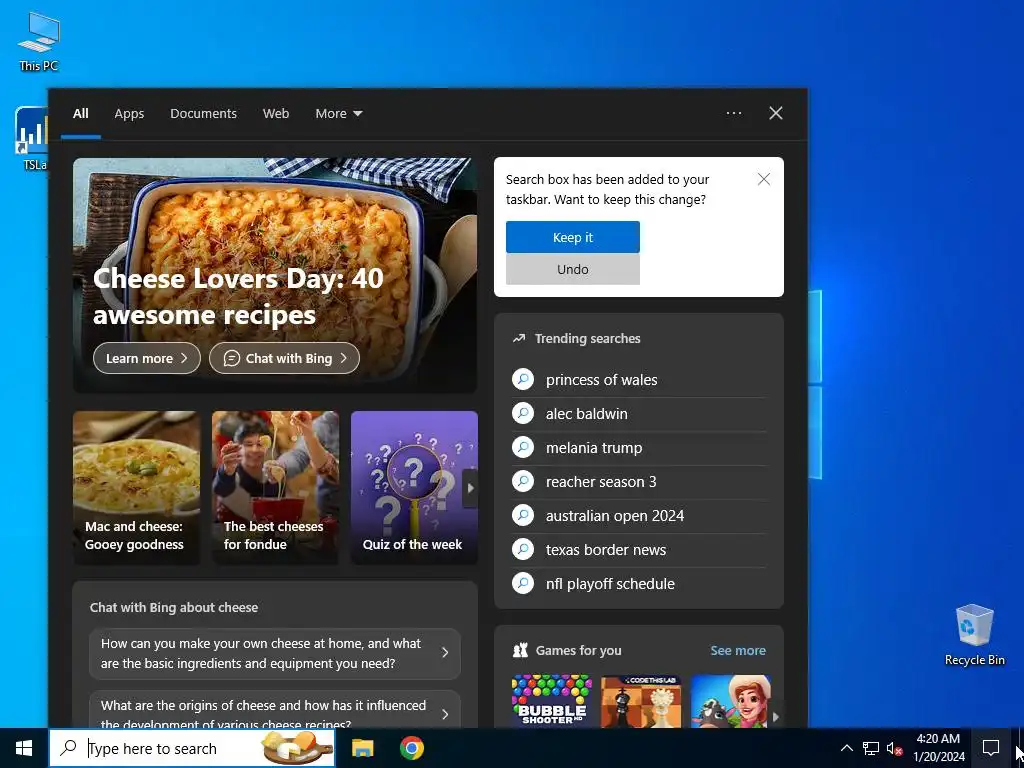Click search icon beside texas border news
Image resolution: width=1024 pixels, height=768 pixels.
click(523, 549)
